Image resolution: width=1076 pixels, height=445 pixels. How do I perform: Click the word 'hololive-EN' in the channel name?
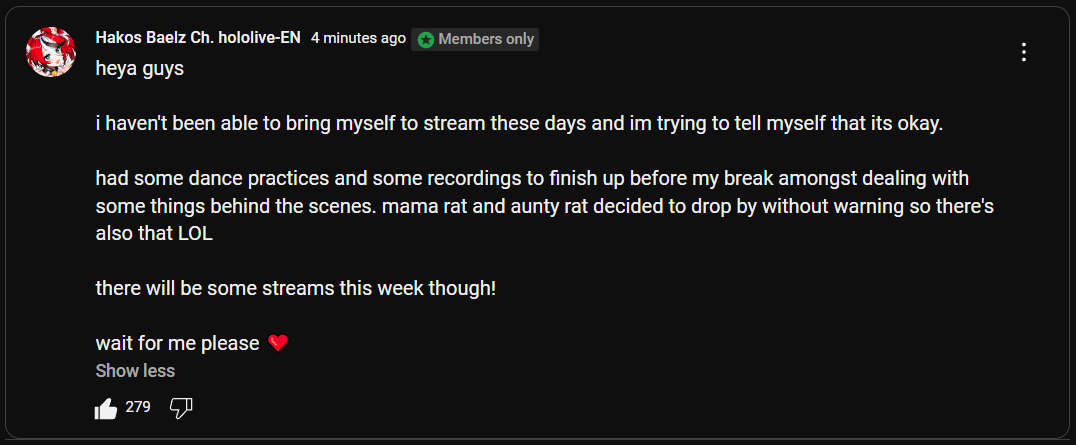click(x=260, y=38)
